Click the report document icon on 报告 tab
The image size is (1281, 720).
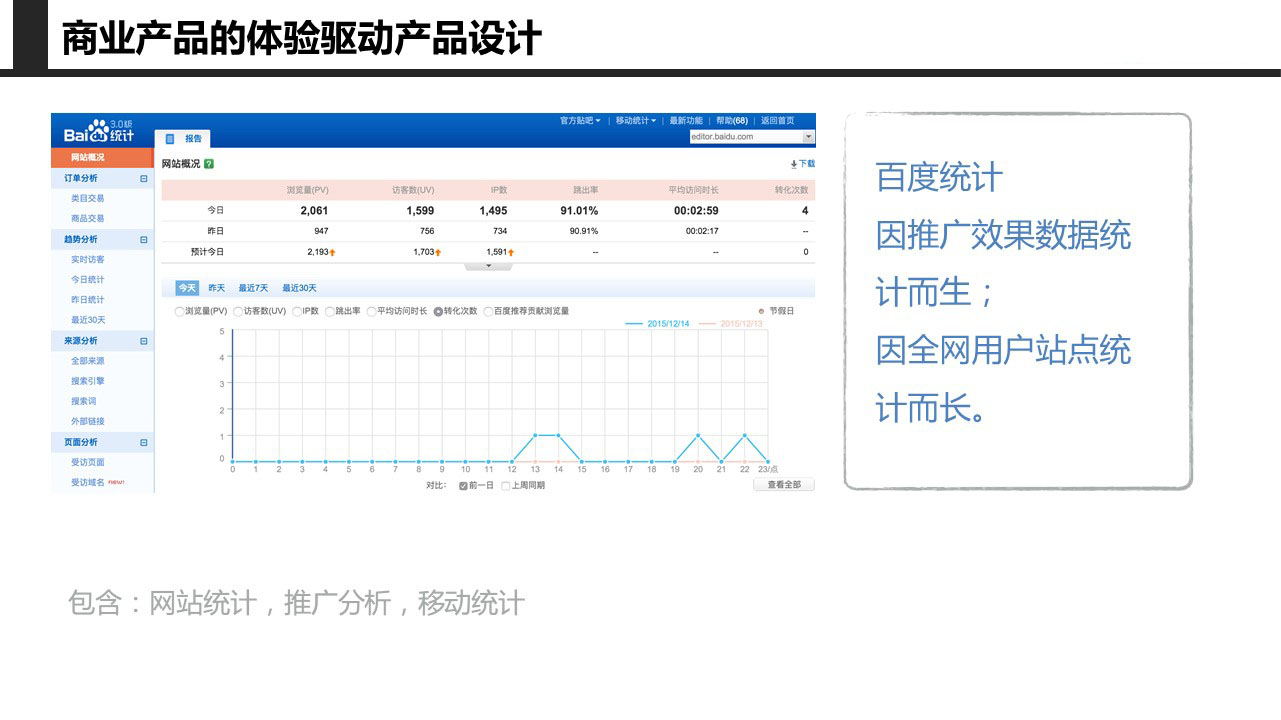click(x=170, y=139)
